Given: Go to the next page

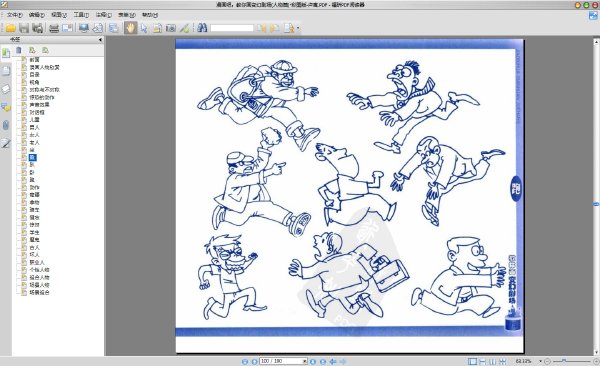Looking at the screenshot, I should click(313, 361).
